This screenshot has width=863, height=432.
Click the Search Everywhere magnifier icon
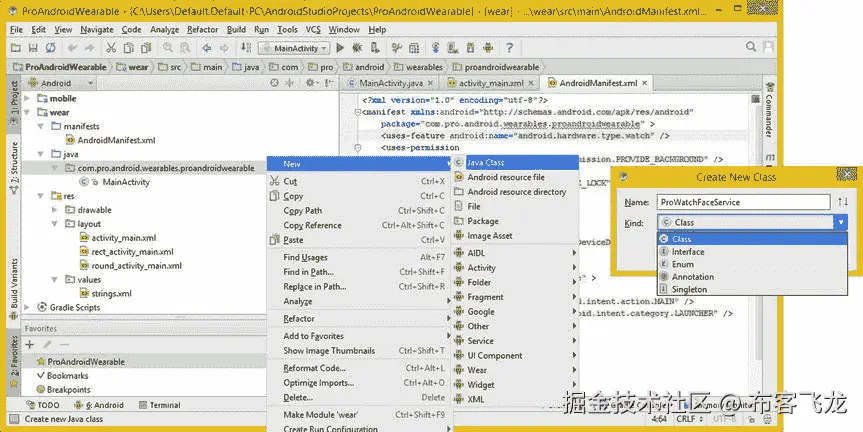tap(751, 47)
